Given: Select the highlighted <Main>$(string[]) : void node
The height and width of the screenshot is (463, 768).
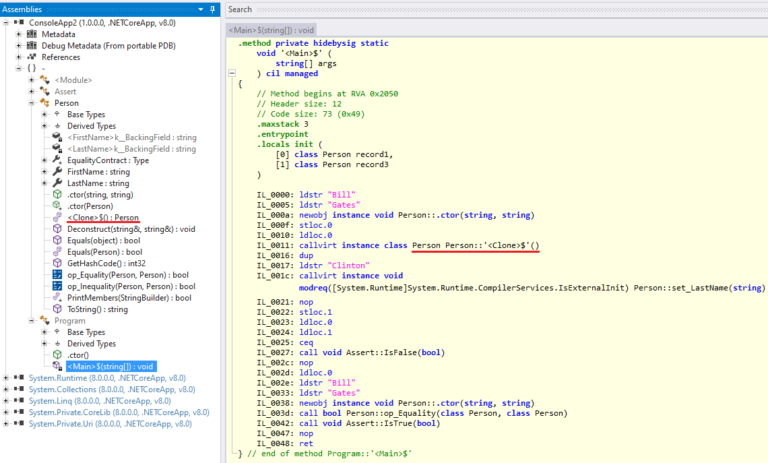Looking at the screenshot, I should point(111,366).
